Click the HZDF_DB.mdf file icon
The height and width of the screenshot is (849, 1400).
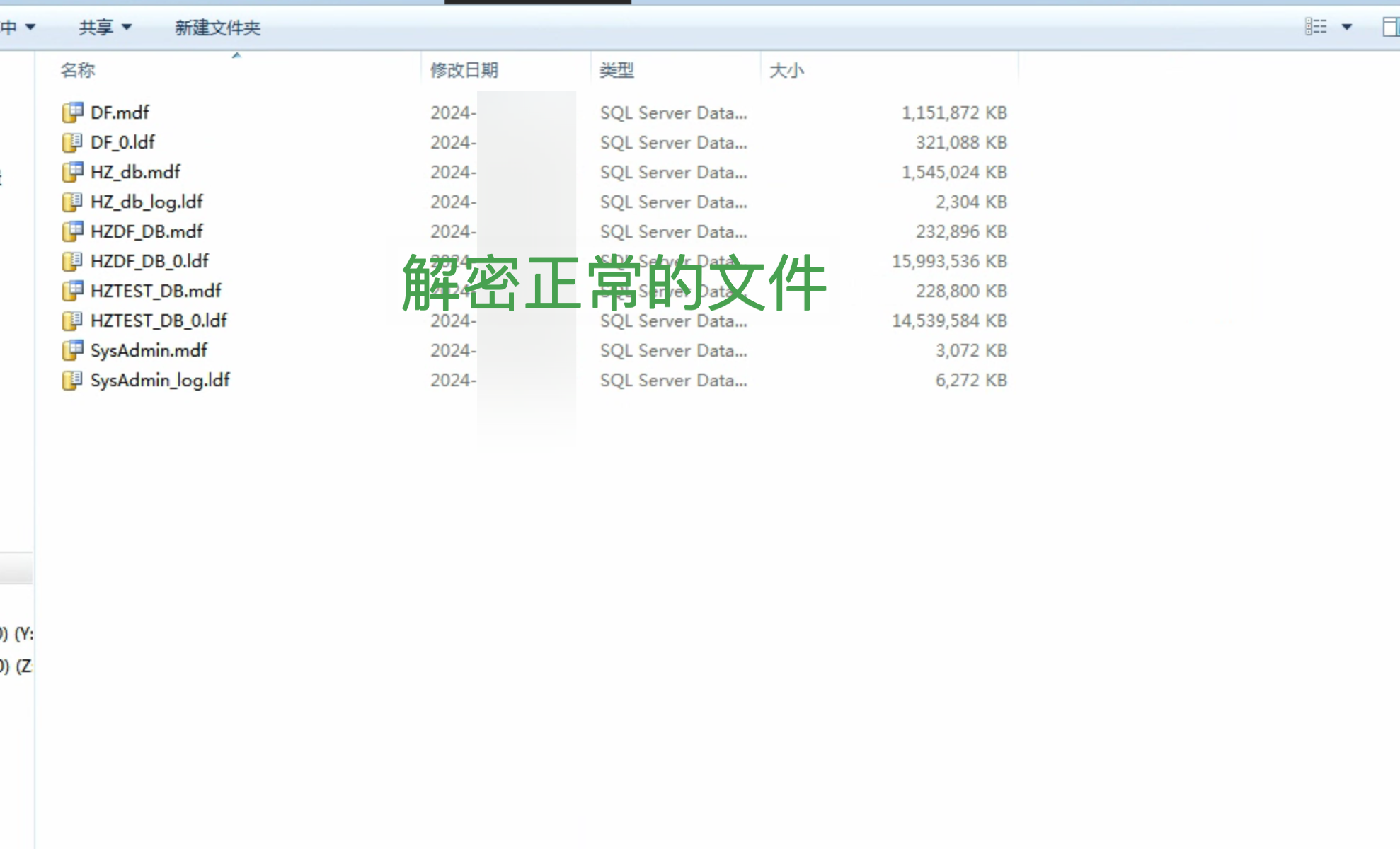coord(72,231)
